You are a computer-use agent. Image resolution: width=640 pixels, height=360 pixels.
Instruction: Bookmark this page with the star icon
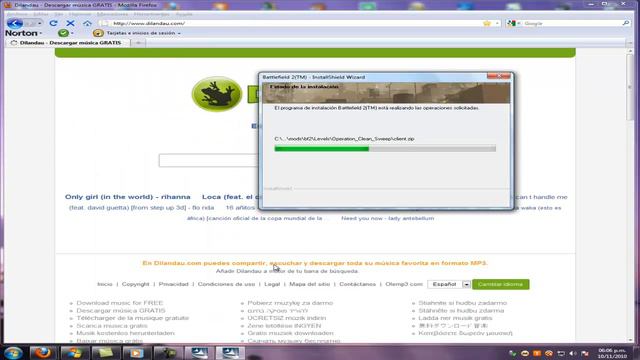point(487,23)
